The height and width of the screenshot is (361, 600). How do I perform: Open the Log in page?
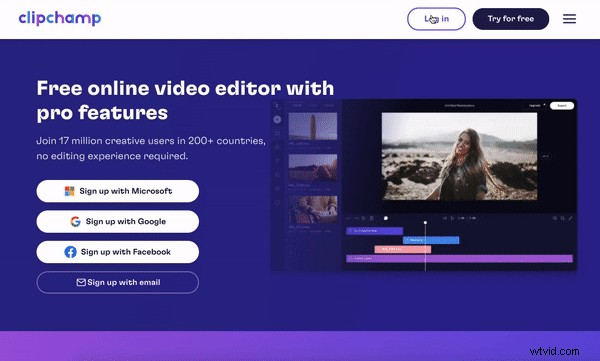pos(436,19)
